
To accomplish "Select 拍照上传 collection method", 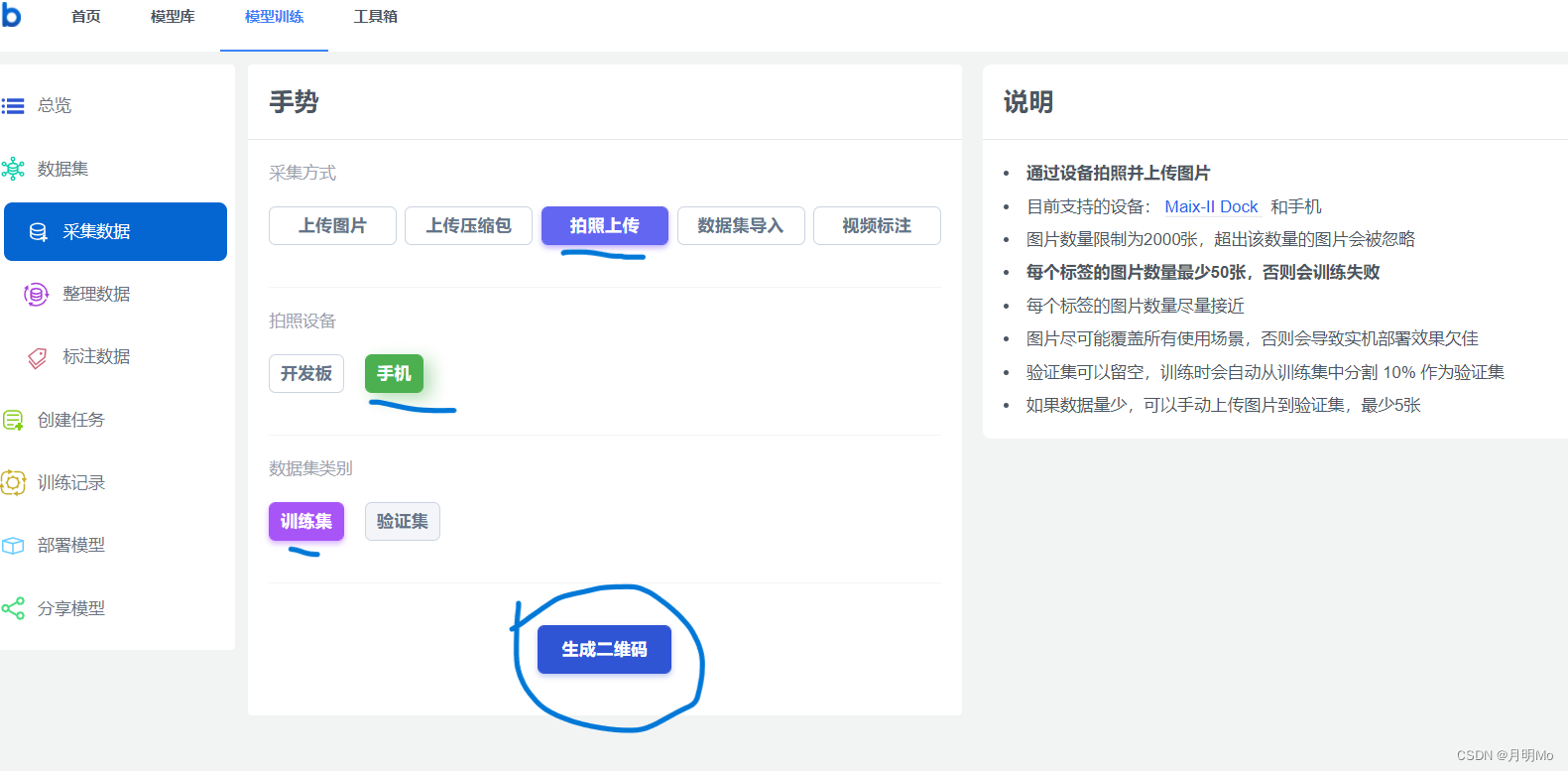I will (x=605, y=225).
